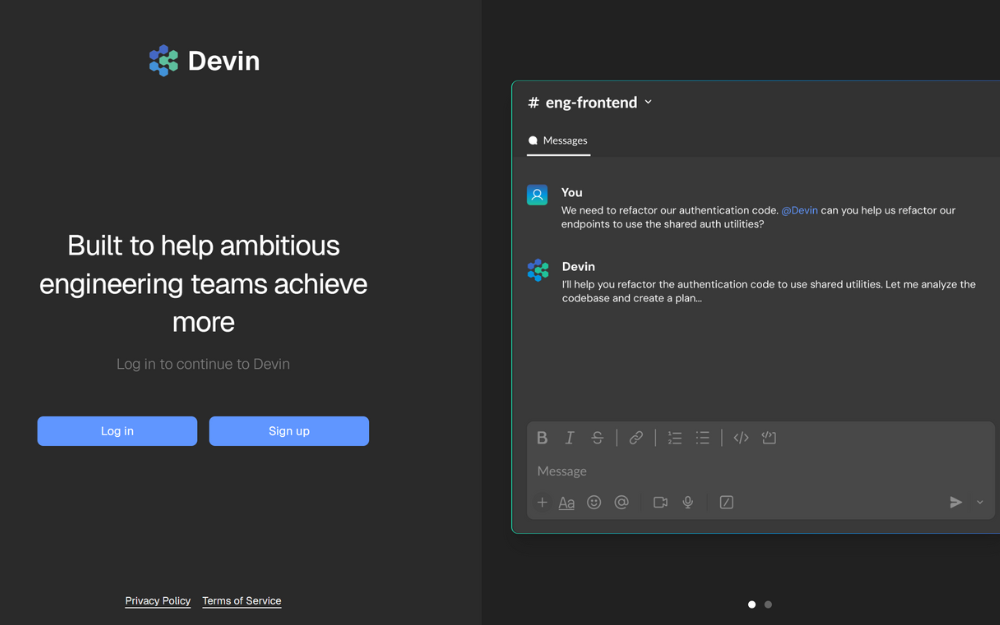Mention someone with the @ icon
The image size is (1000, 625).
621,503
